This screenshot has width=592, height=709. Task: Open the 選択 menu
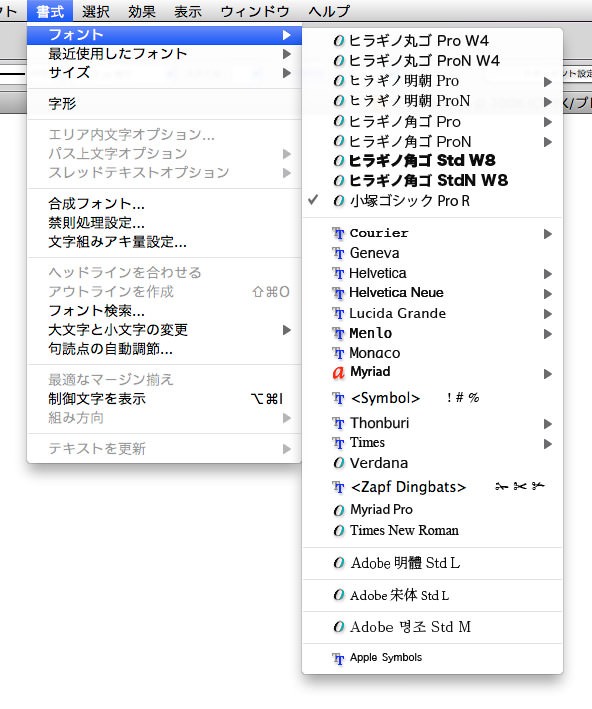(x=95, y=11)
